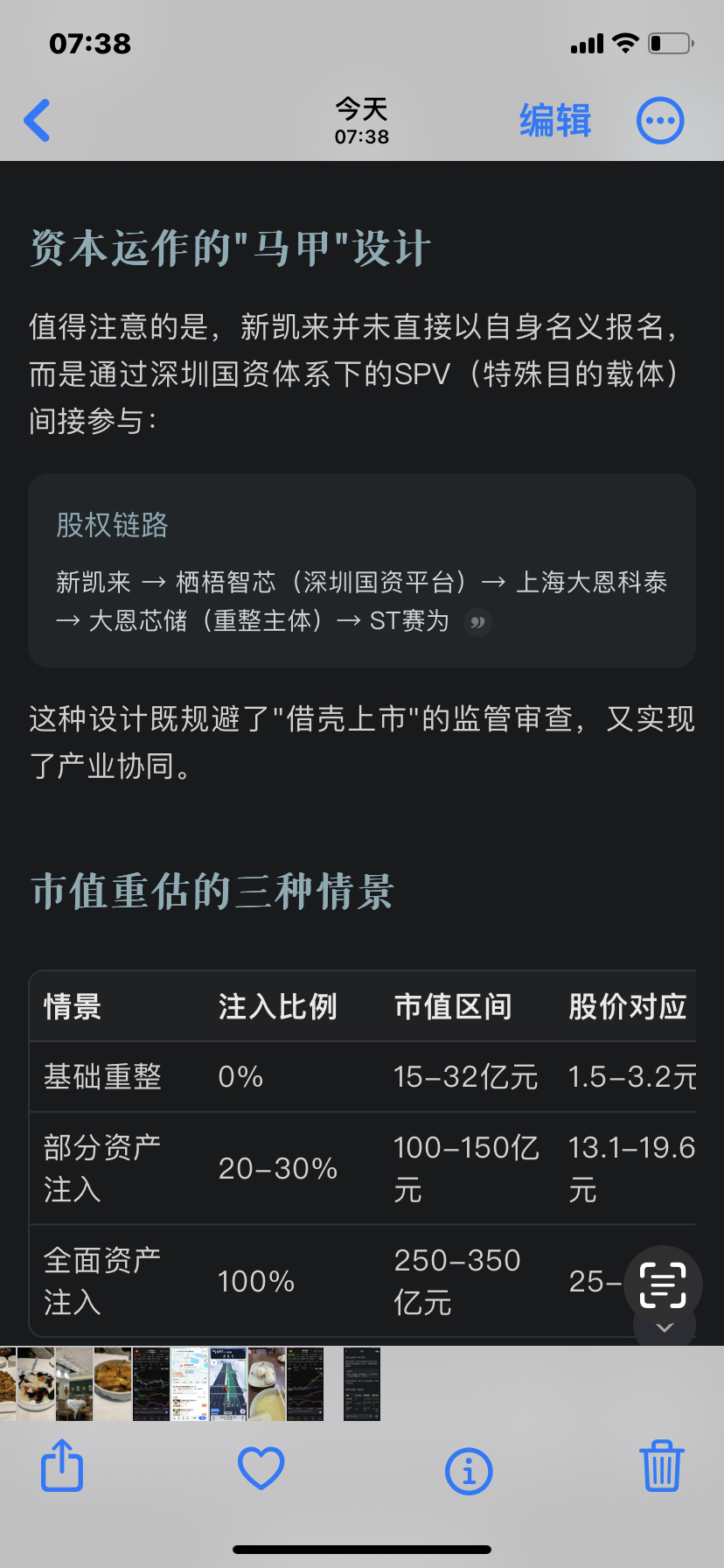Tap the down chevron under scan button
Screen dimensions: 724x1568
point(665,1327)
